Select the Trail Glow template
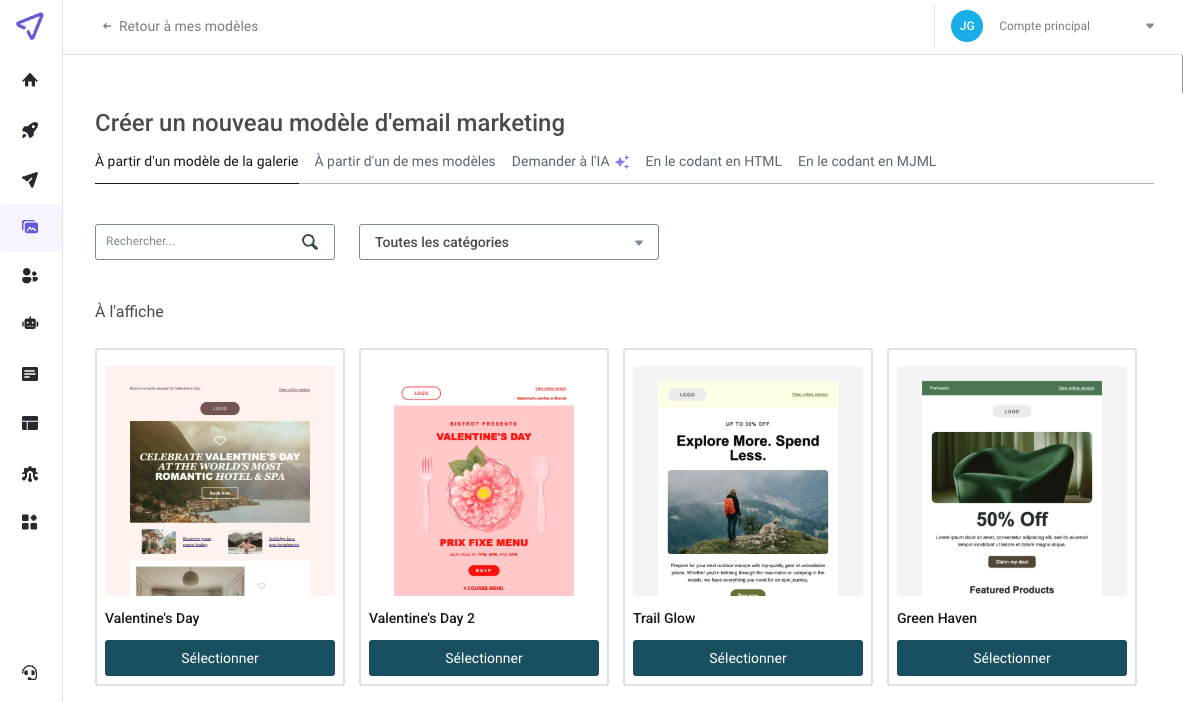The width and height of the screenshot is (1183, 702). 748,658
